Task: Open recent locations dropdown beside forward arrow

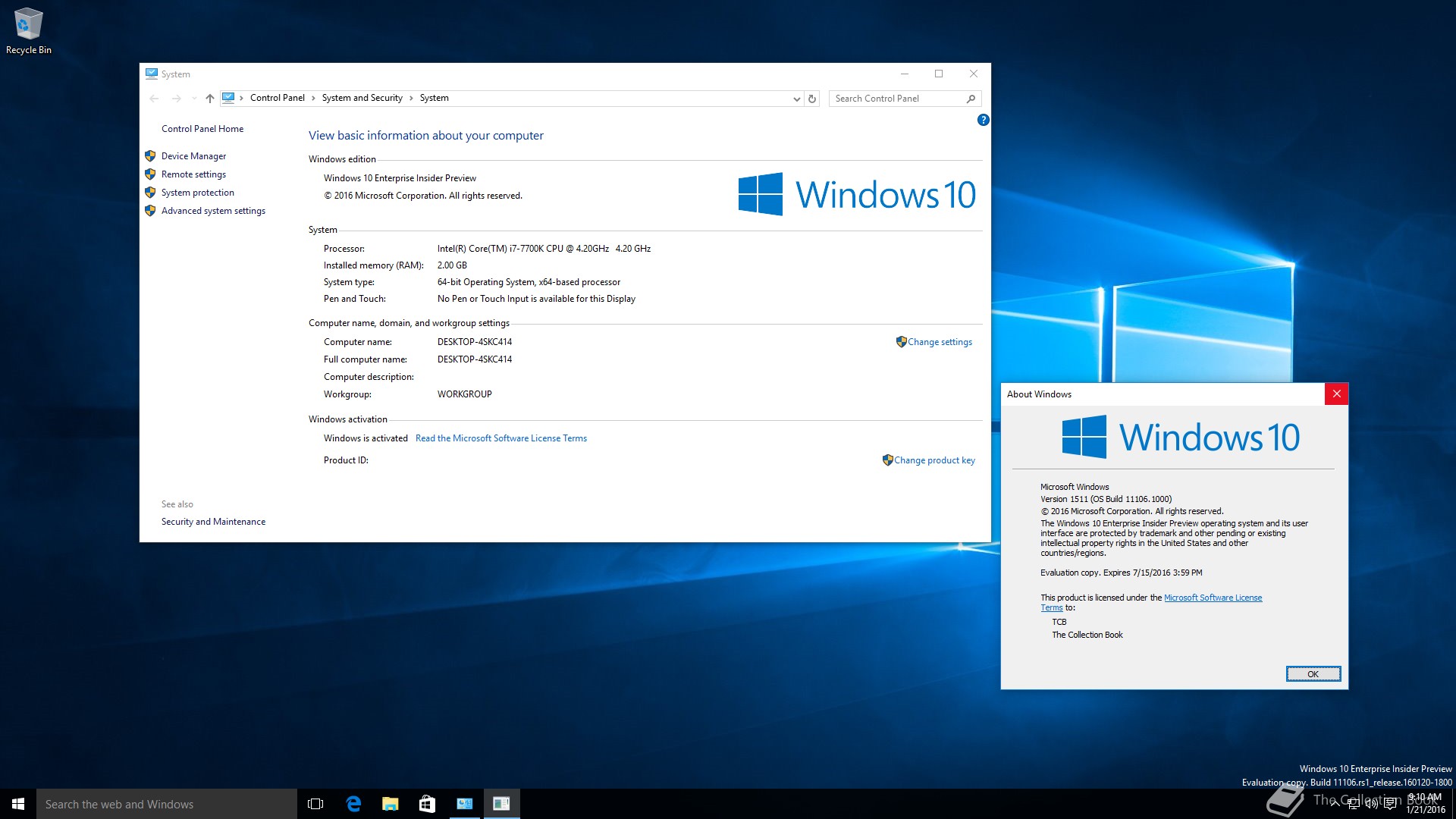Action: [194, 99]
